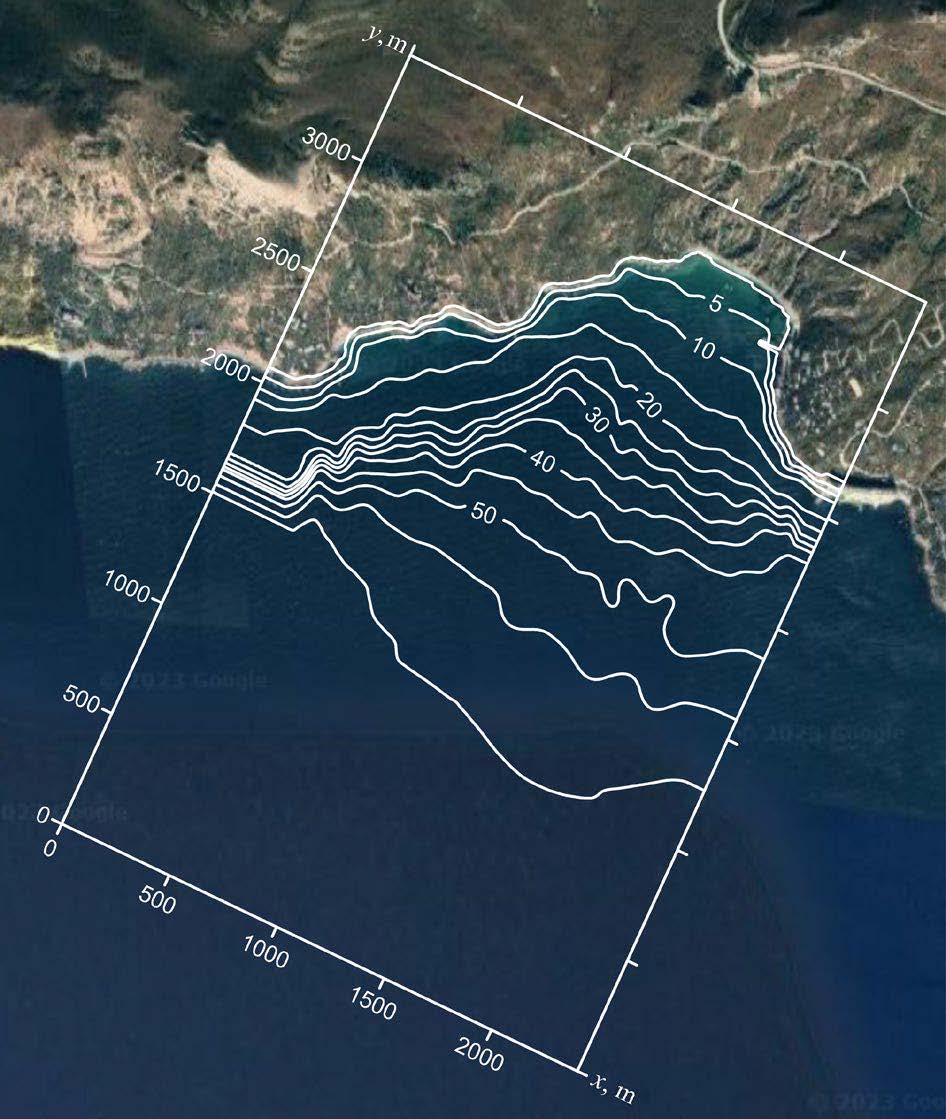
Task: Select the 3000 tick label on y-axis
Action: 325,148
